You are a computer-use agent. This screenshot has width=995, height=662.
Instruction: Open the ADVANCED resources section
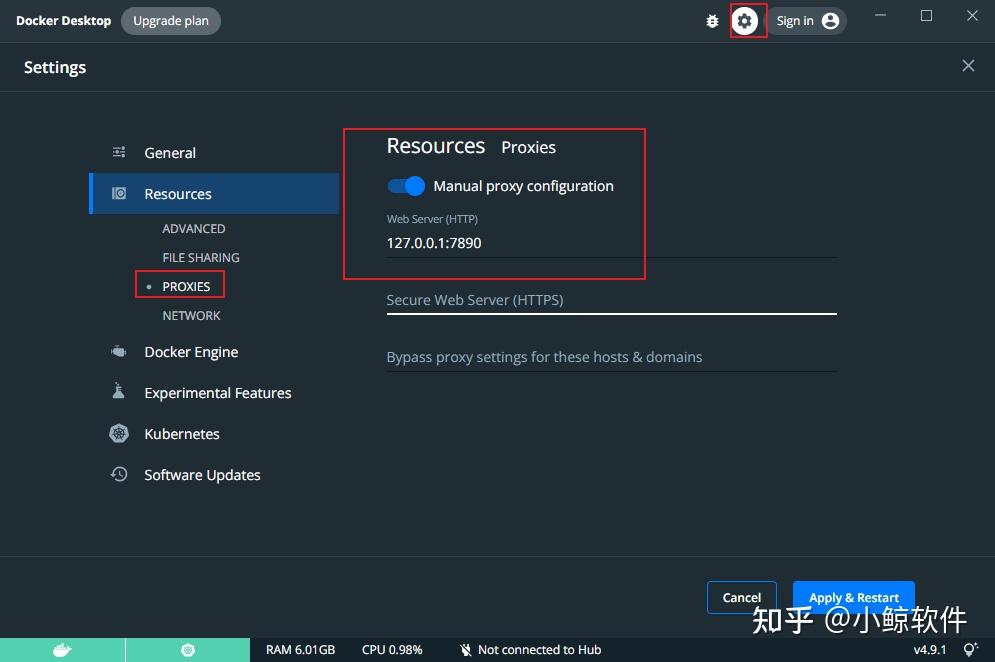(194, 228)
